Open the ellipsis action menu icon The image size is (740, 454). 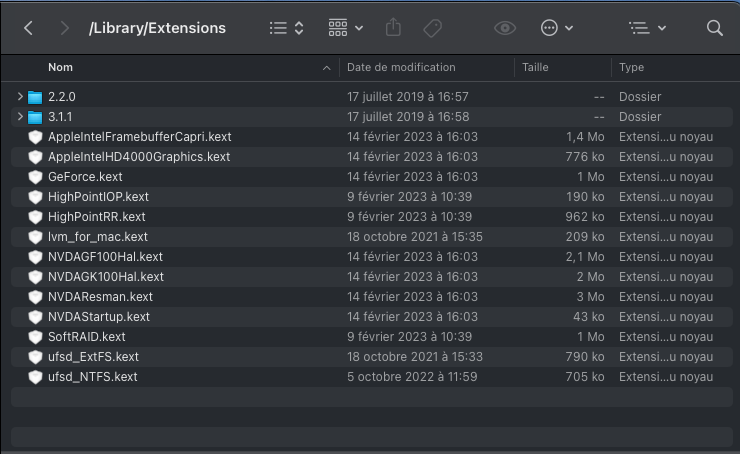tap(549, 28)
